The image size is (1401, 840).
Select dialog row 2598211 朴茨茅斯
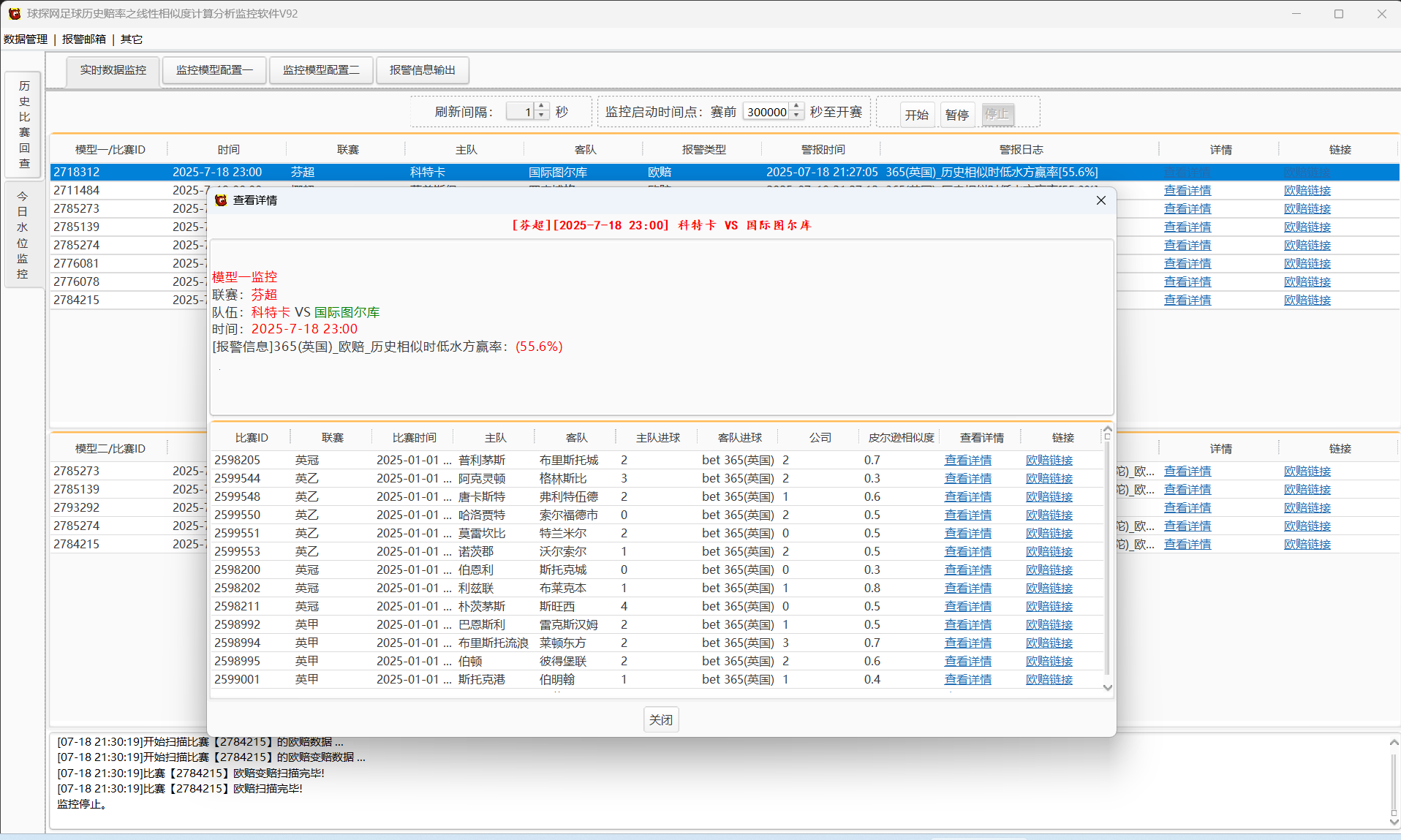pyautogui.click(x=657, y=607)
